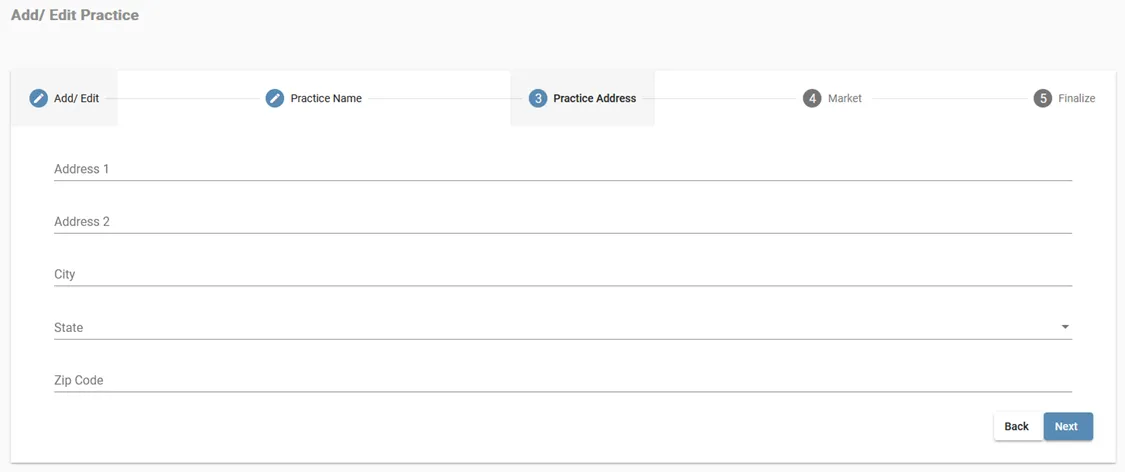Focus the Address 1 input field
1125x472 pixels.
click(x=562, y=169)
